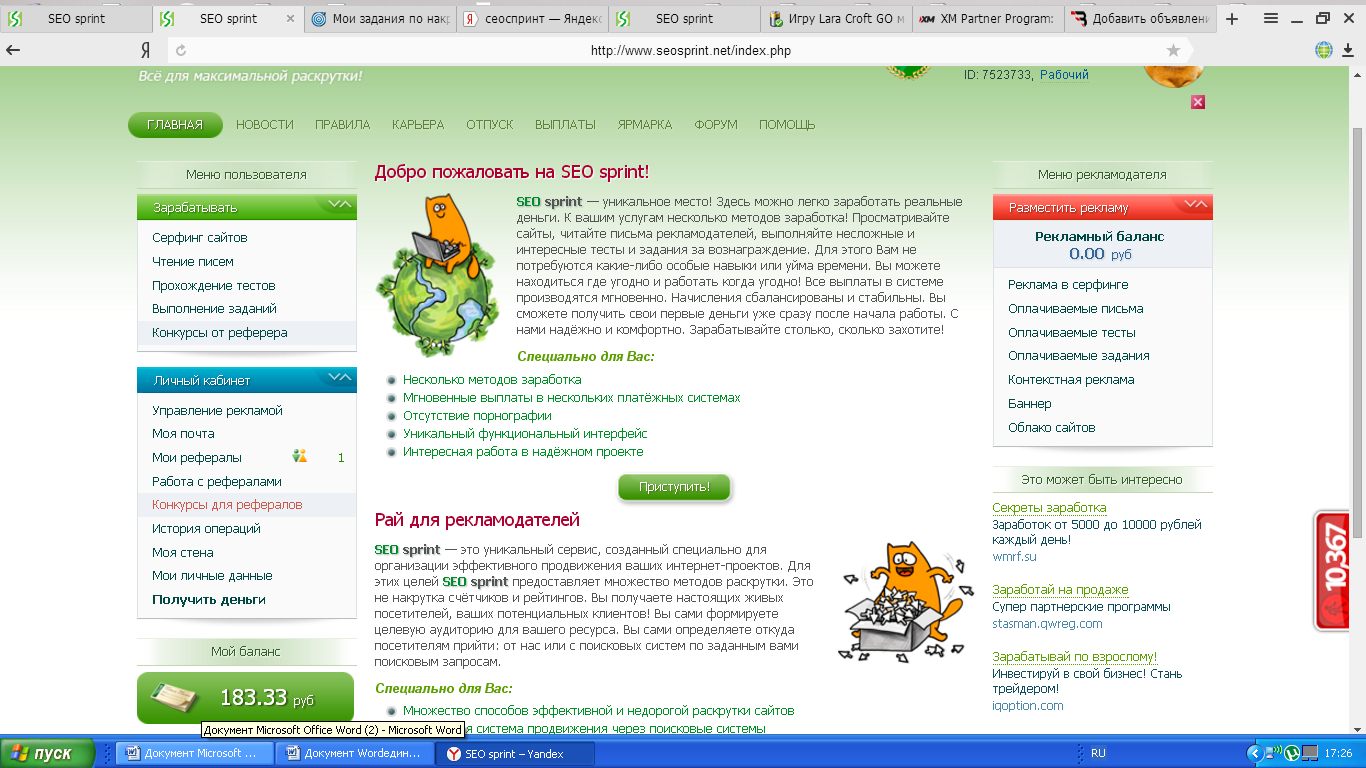
Task: Open Облако сайтов link
Action: coord(1052,428)
